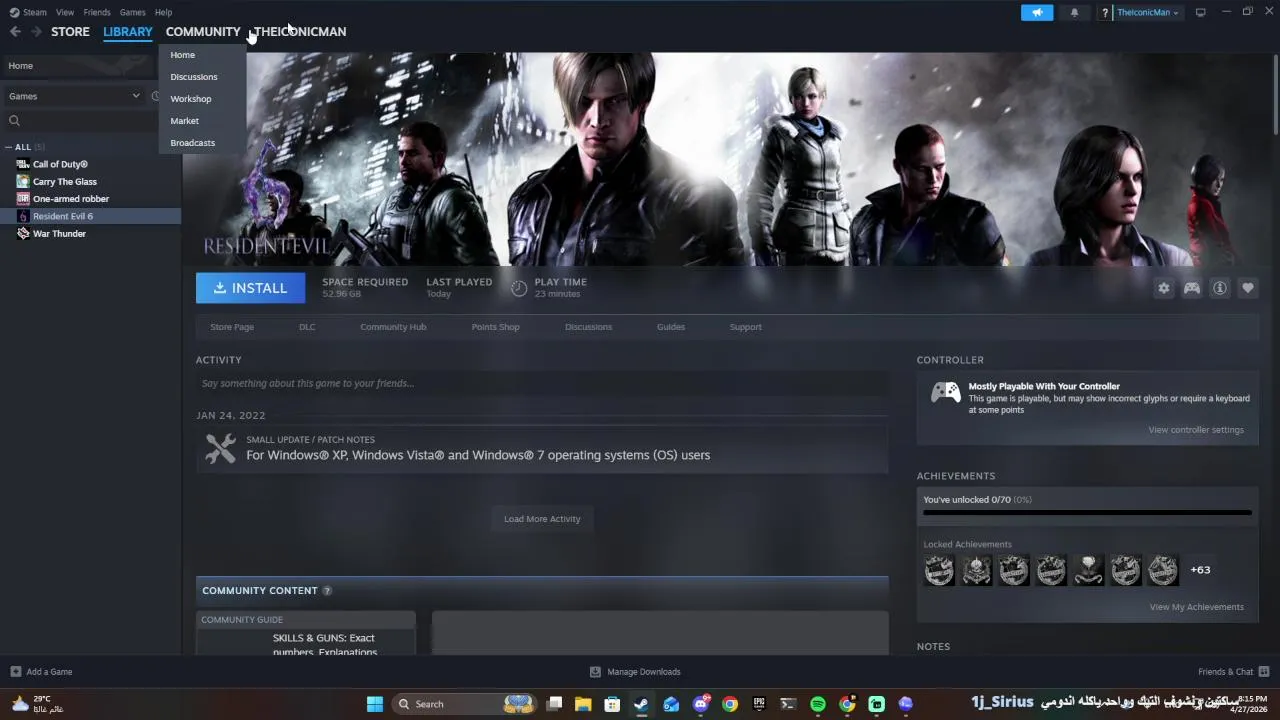Show game info icon
Screen dimensions: 1280x720
(x=1220, y=288)
